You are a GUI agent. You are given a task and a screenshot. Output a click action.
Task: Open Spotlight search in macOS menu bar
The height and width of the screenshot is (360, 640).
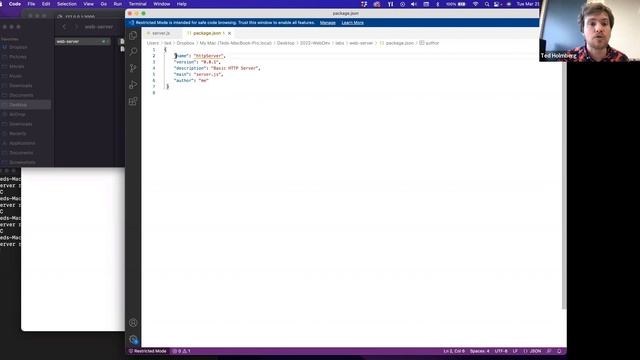point(487,4)
